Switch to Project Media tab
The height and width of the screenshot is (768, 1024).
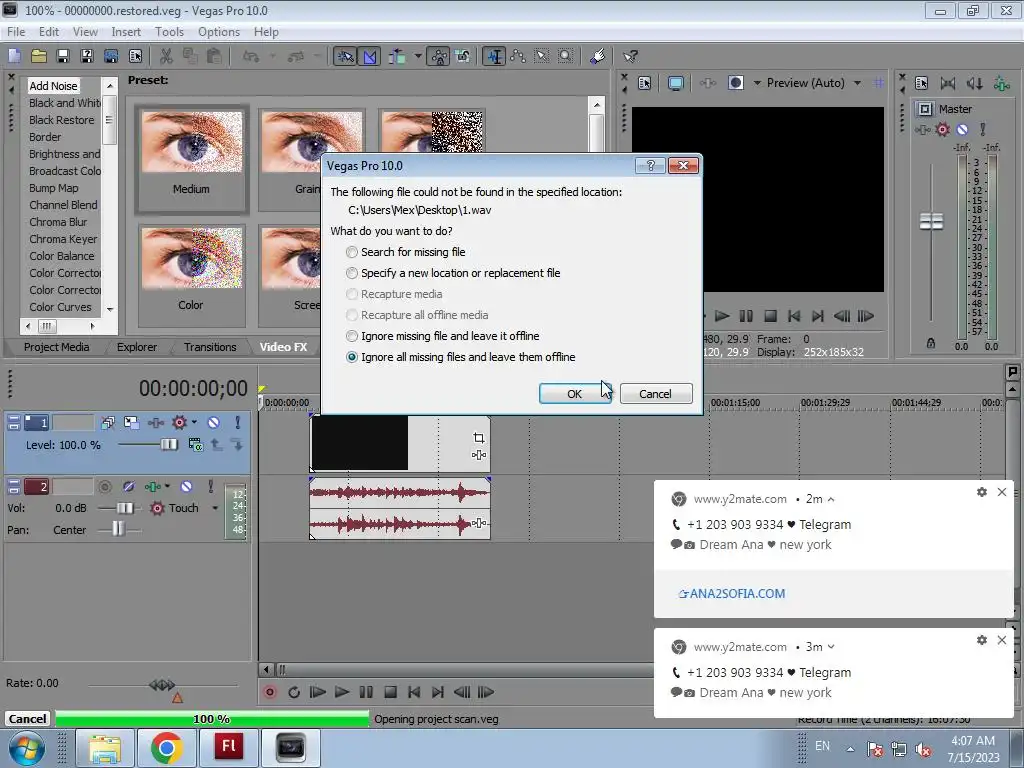[57, 347]
